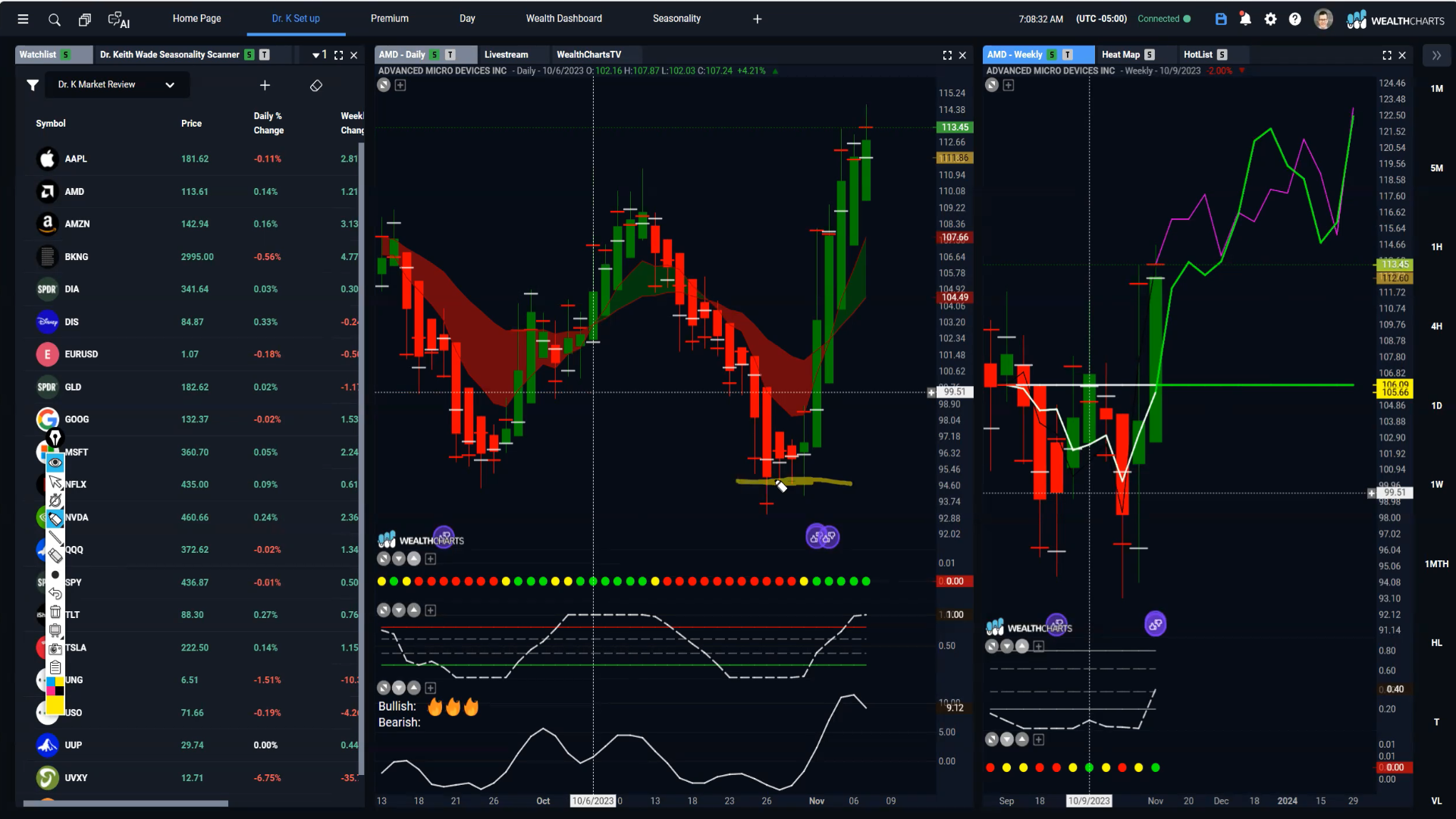Open the CMYK color palette swatch

click(55, 686)
